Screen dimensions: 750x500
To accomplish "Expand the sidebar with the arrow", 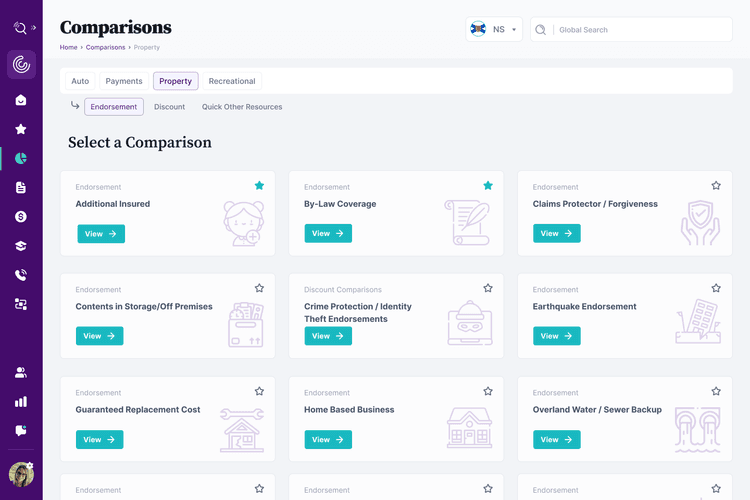I will tap(33, 28).
